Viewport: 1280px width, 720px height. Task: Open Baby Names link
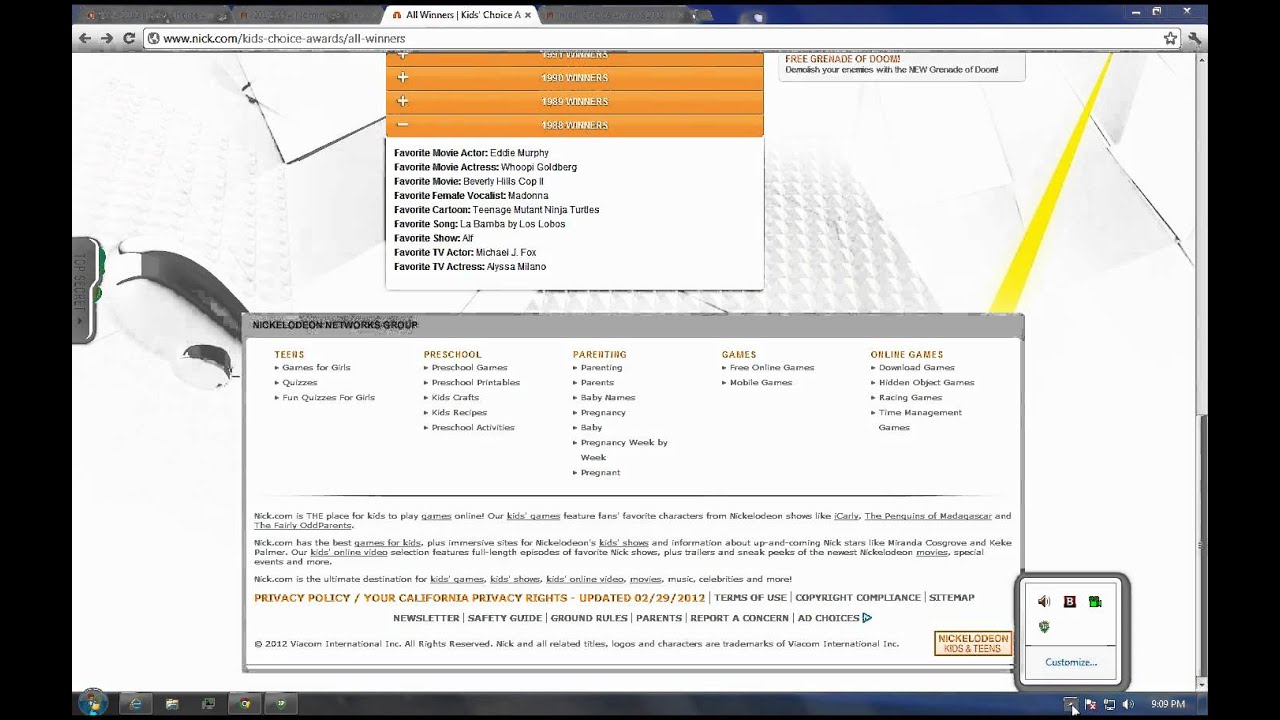[608, 397]
